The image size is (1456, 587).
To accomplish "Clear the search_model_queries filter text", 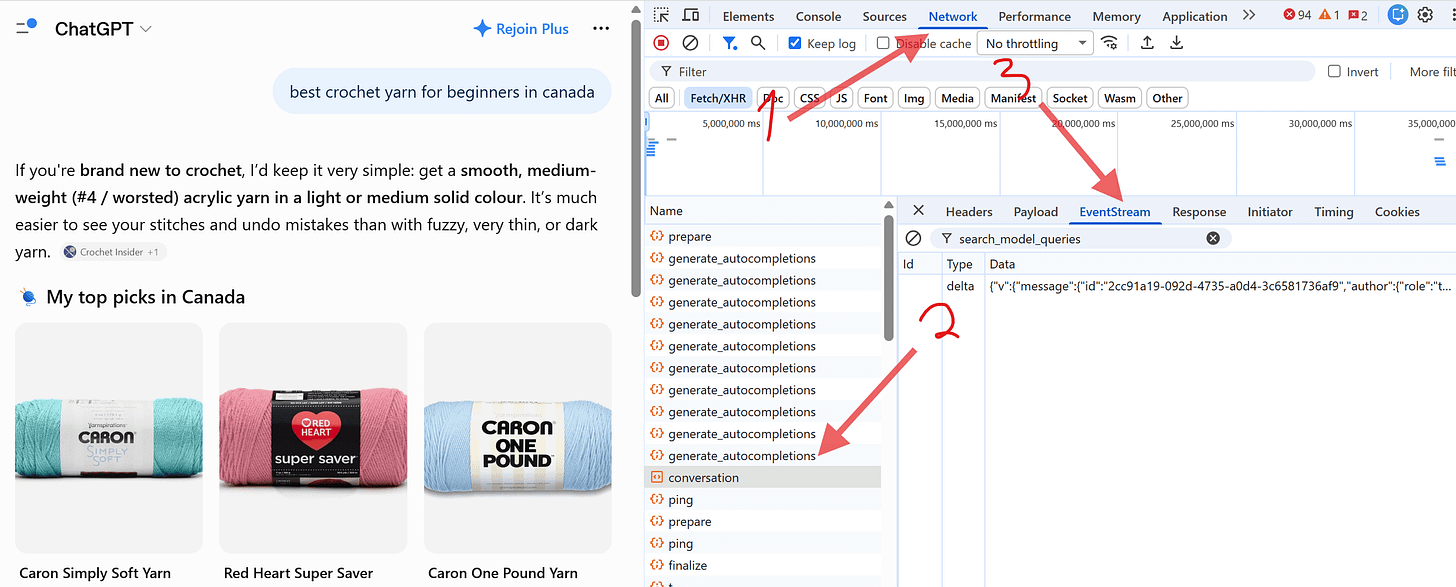I will tap(1213, 238).
